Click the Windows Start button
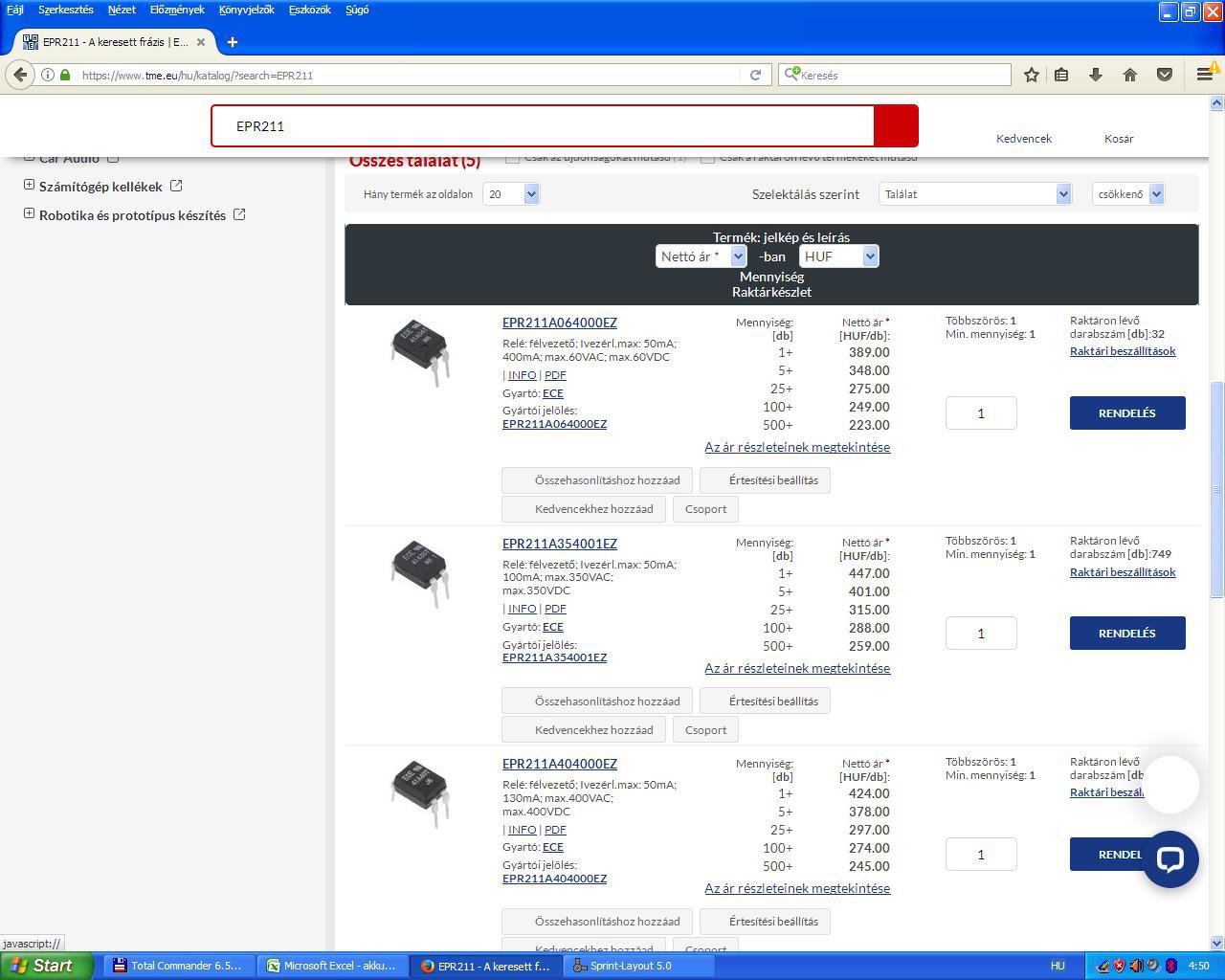Image resolution: width=1225 pixels, height=980 pixels. pos(47,966)
